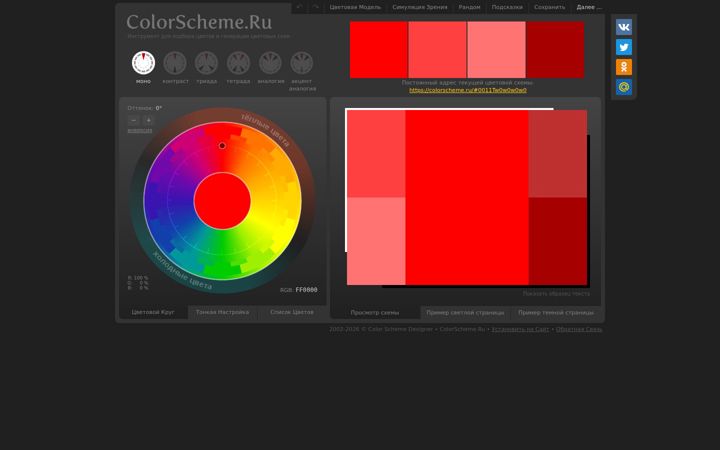This screenshot has height=450, width=720.
Task: Click the undo arrow in top bar
Action: pos(299,7)
